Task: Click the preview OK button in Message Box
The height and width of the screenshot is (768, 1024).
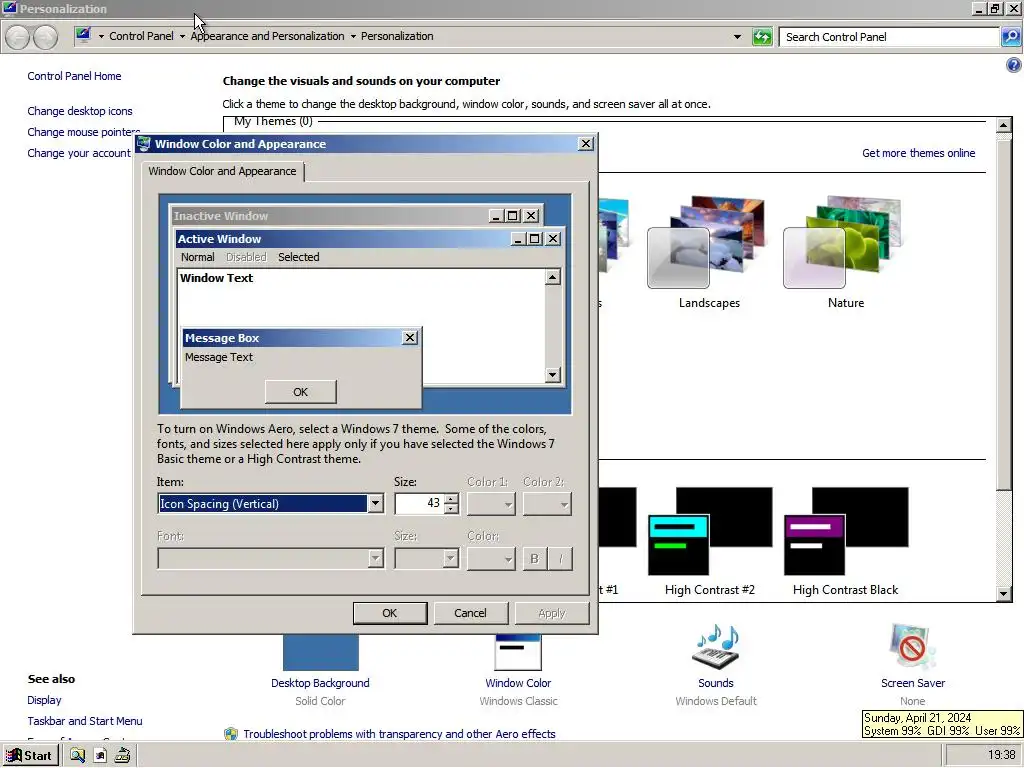Action: click(x=300, y=392)
